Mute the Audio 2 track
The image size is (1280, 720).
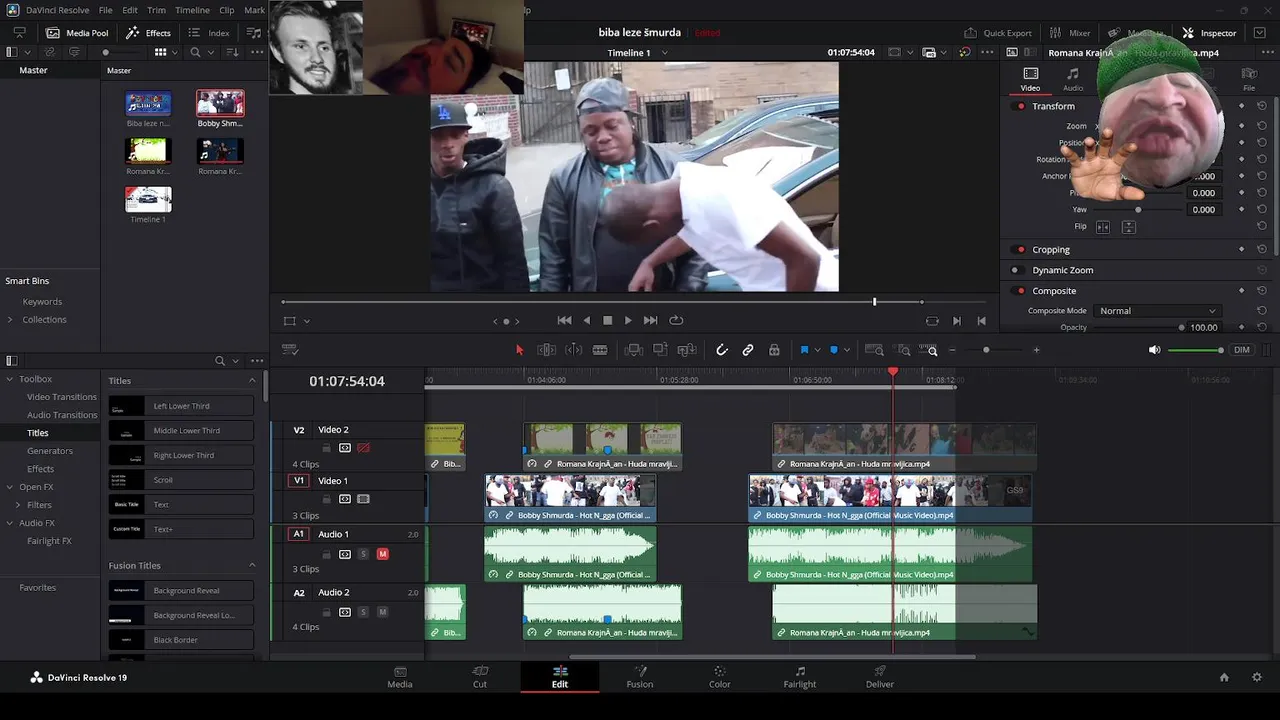coord(382,612)
